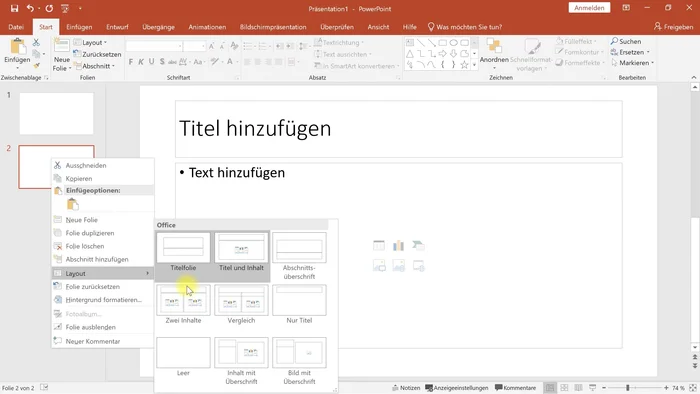The image size is (700, 394).
Task: Select the rectangle shape in the shapes gallery
Action: tap(442, 43)
